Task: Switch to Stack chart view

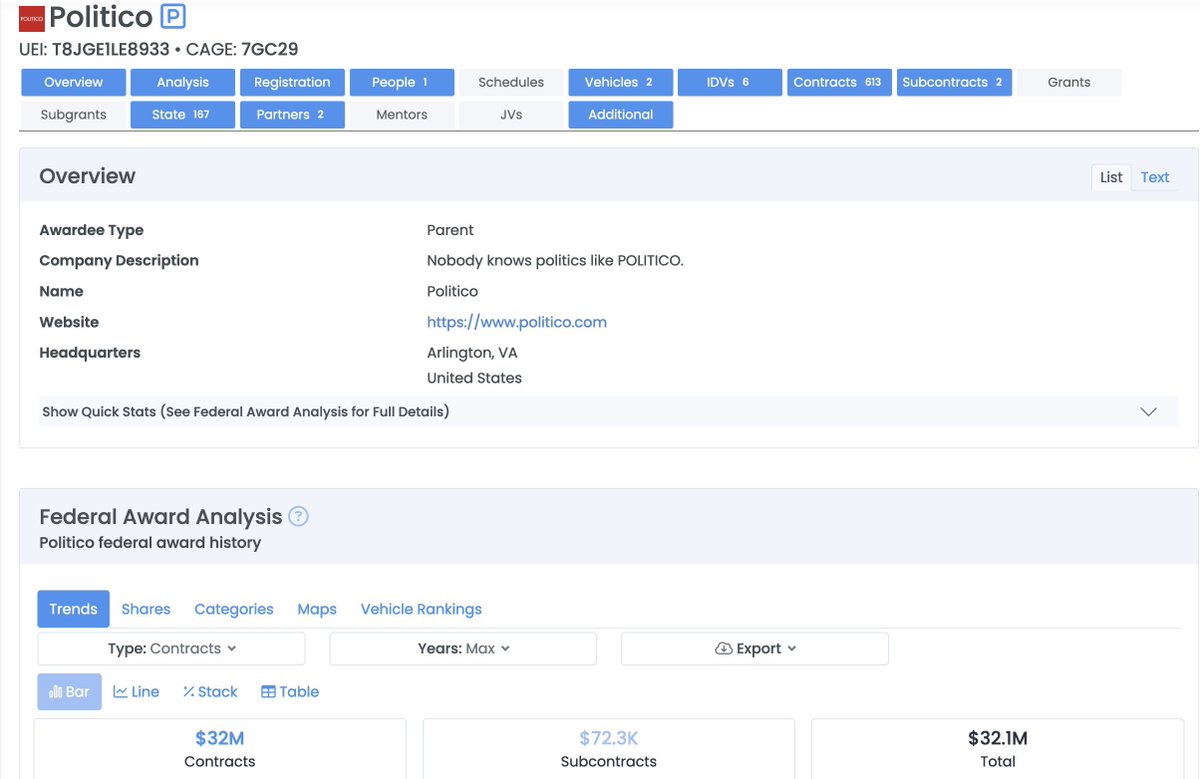Action: [210, 691]
